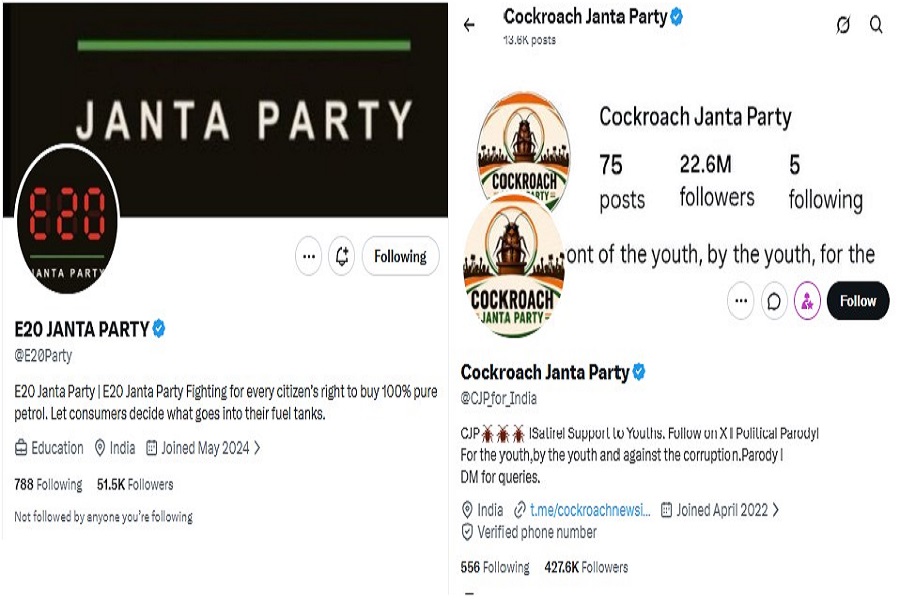This screenshot has height=600, width=900.
Task: Open the Grok summary icon in header
Action: 843,25
